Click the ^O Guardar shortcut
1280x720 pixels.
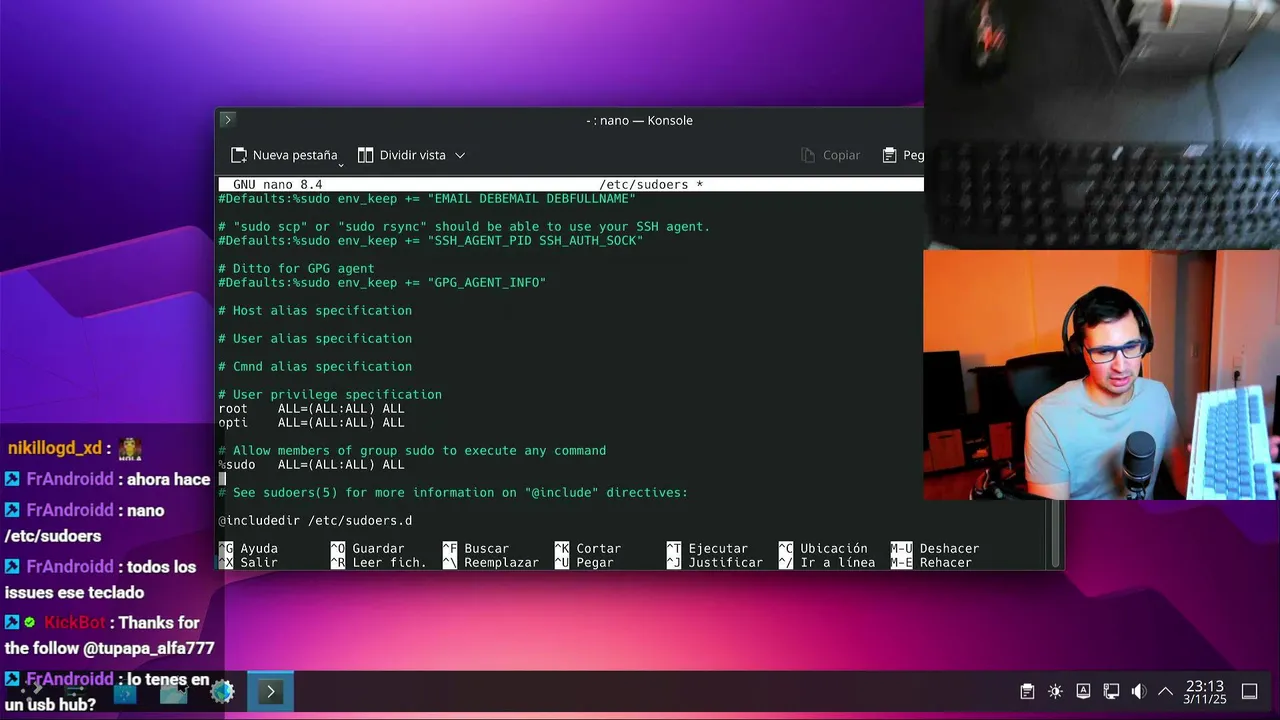(x=367, y=549)
